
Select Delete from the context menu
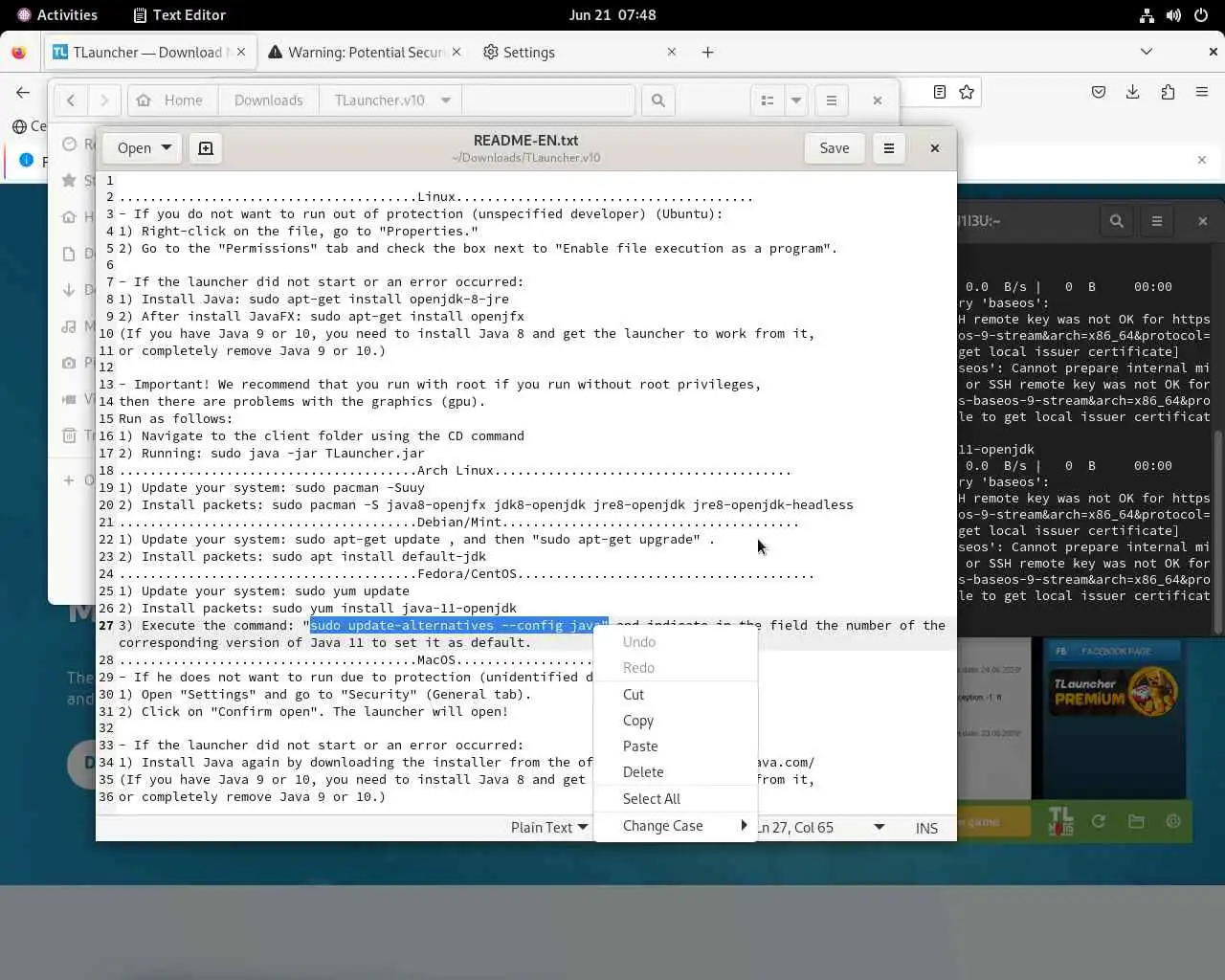click(x=676, y=772)
